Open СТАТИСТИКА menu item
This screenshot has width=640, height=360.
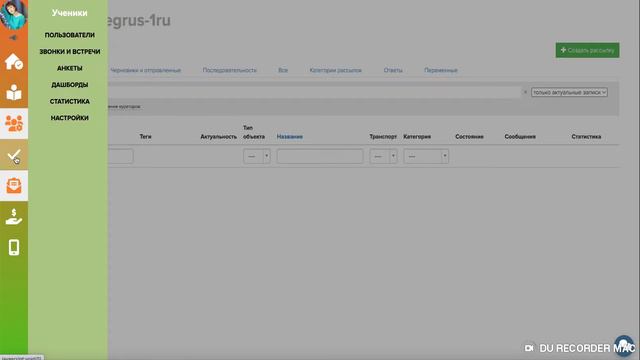pyautogui.click(x=69, y=101)
